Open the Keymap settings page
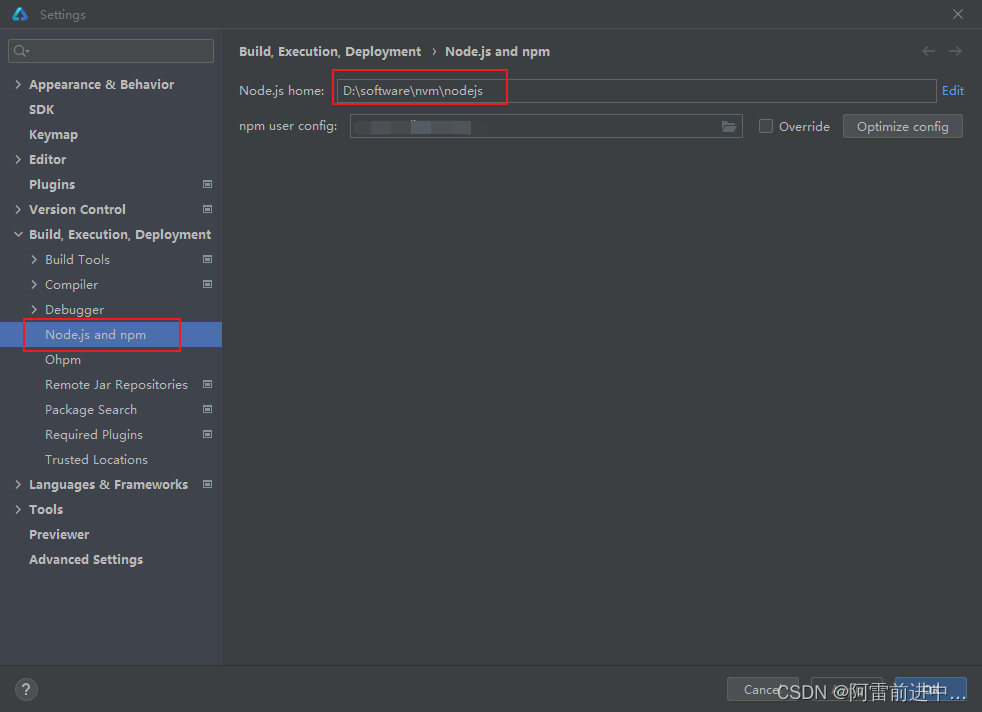 point(53,135)
